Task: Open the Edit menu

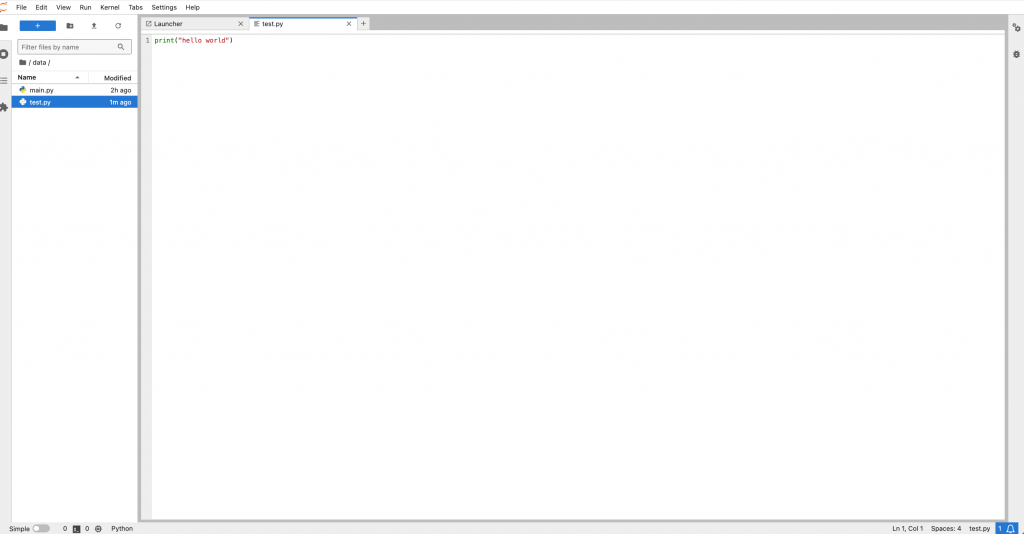Action: click(41, 7)
